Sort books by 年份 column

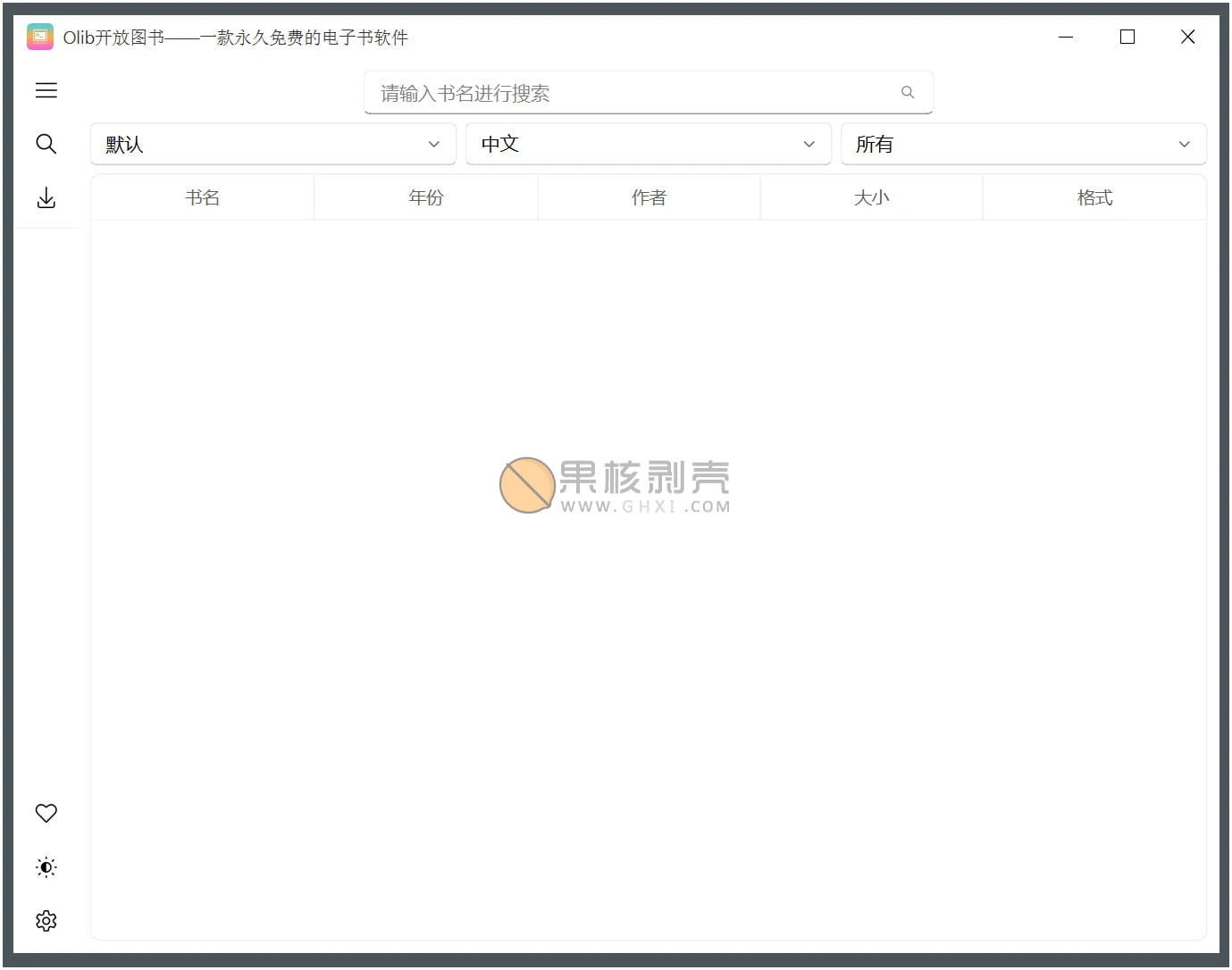tap(425, 197)
